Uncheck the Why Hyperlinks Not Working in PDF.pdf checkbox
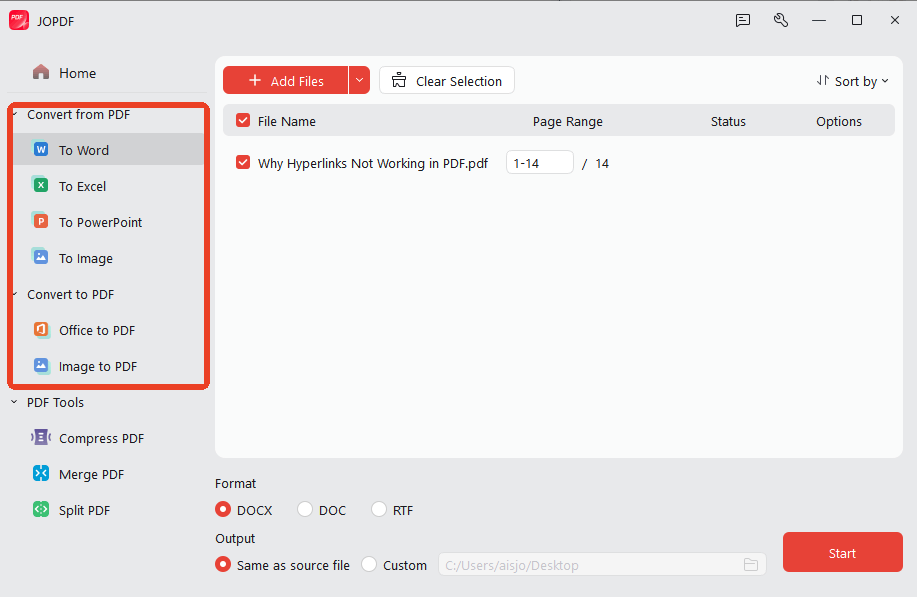The width and height of the screenshot is (917, 597). tap(243, 163)
